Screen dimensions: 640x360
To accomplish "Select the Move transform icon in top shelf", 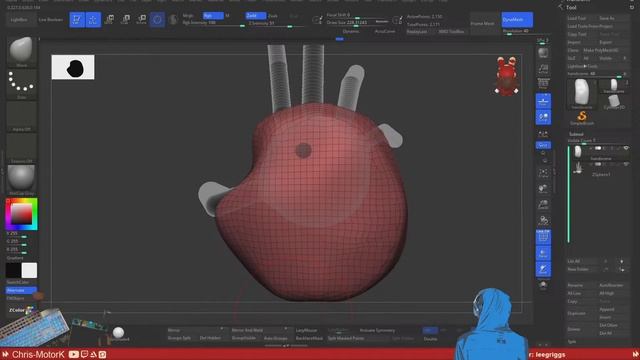I will [109, 20].
